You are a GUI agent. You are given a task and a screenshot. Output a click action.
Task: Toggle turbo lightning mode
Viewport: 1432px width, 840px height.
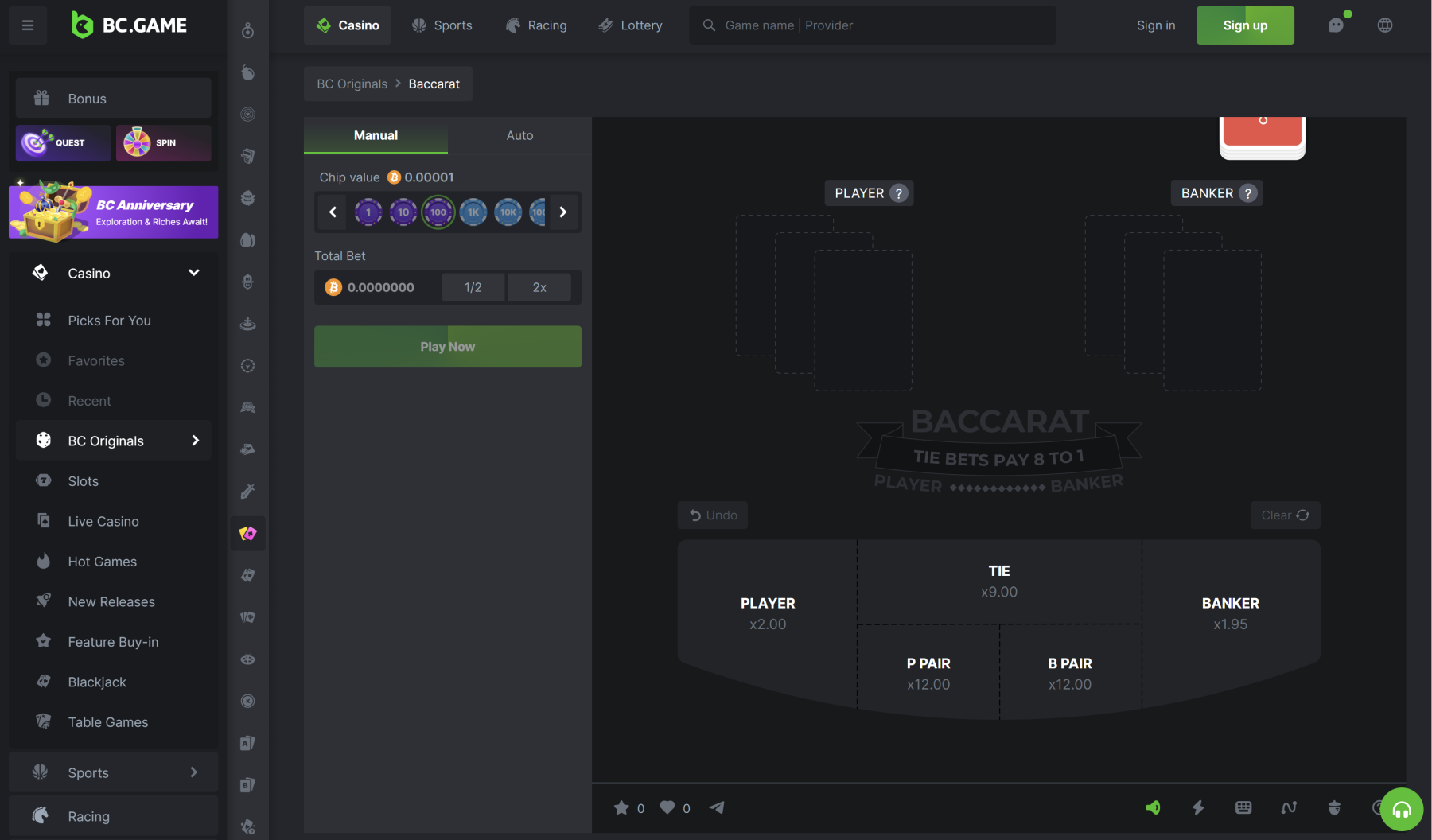coord(1198,808)
